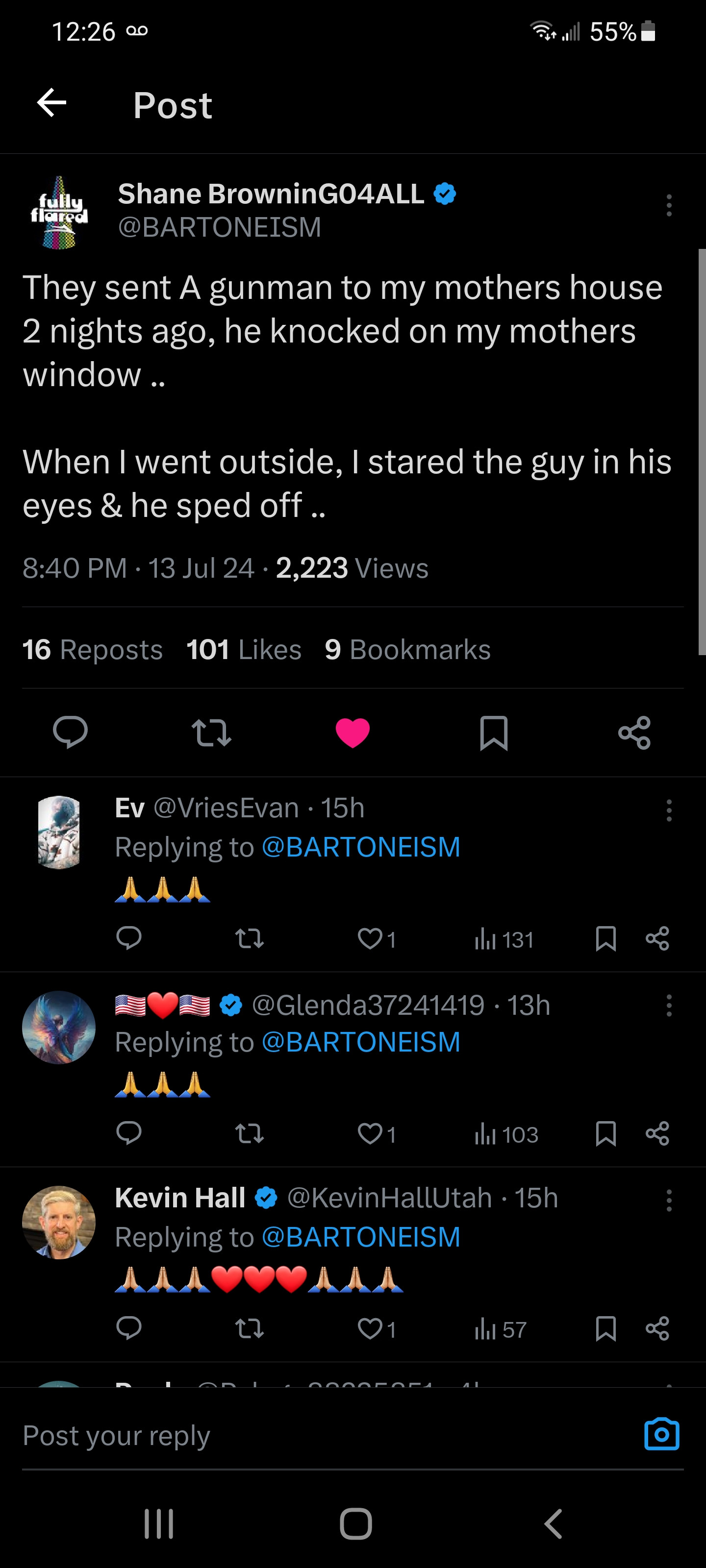Open Kevin Hall's profile picture
This screenshot has width=706, height=1568.
click(59, 1222)
